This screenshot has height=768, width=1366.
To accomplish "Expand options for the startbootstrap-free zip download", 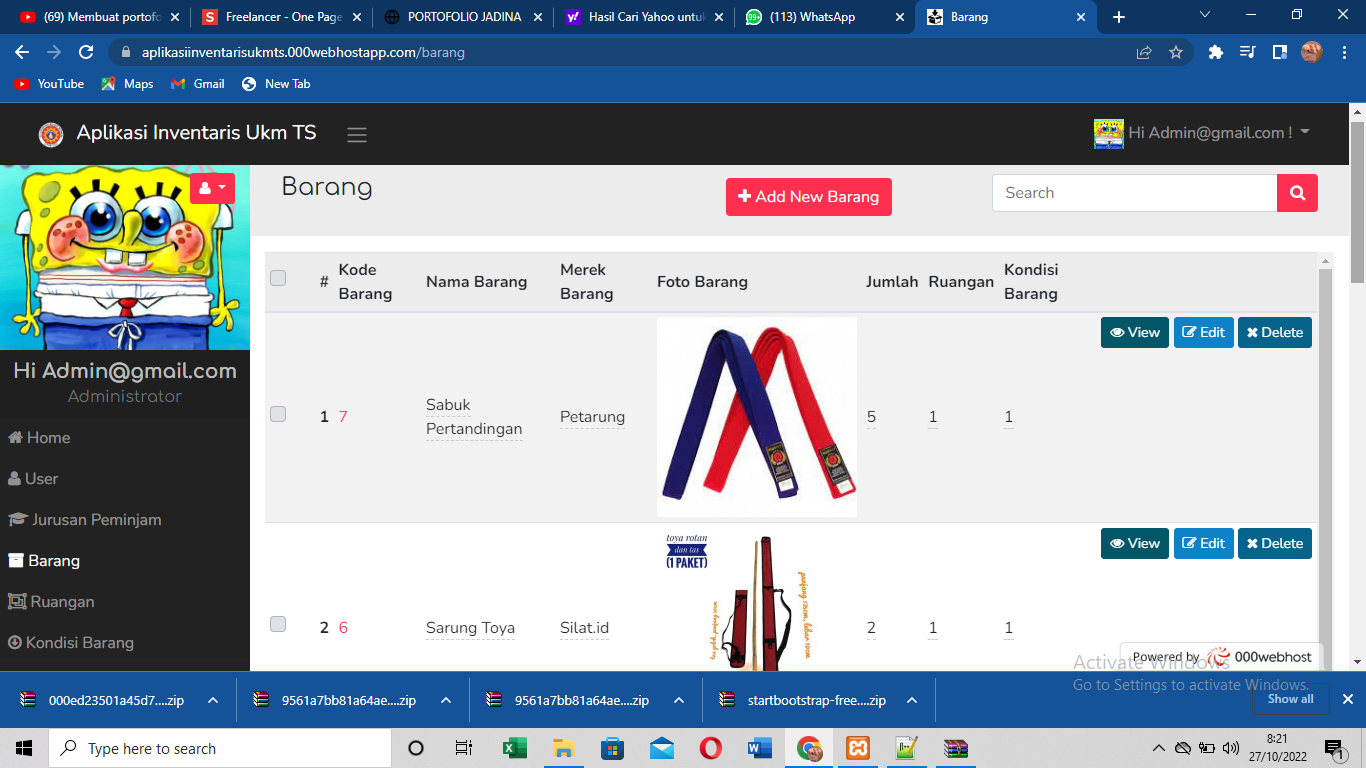I will click(912, 700).
